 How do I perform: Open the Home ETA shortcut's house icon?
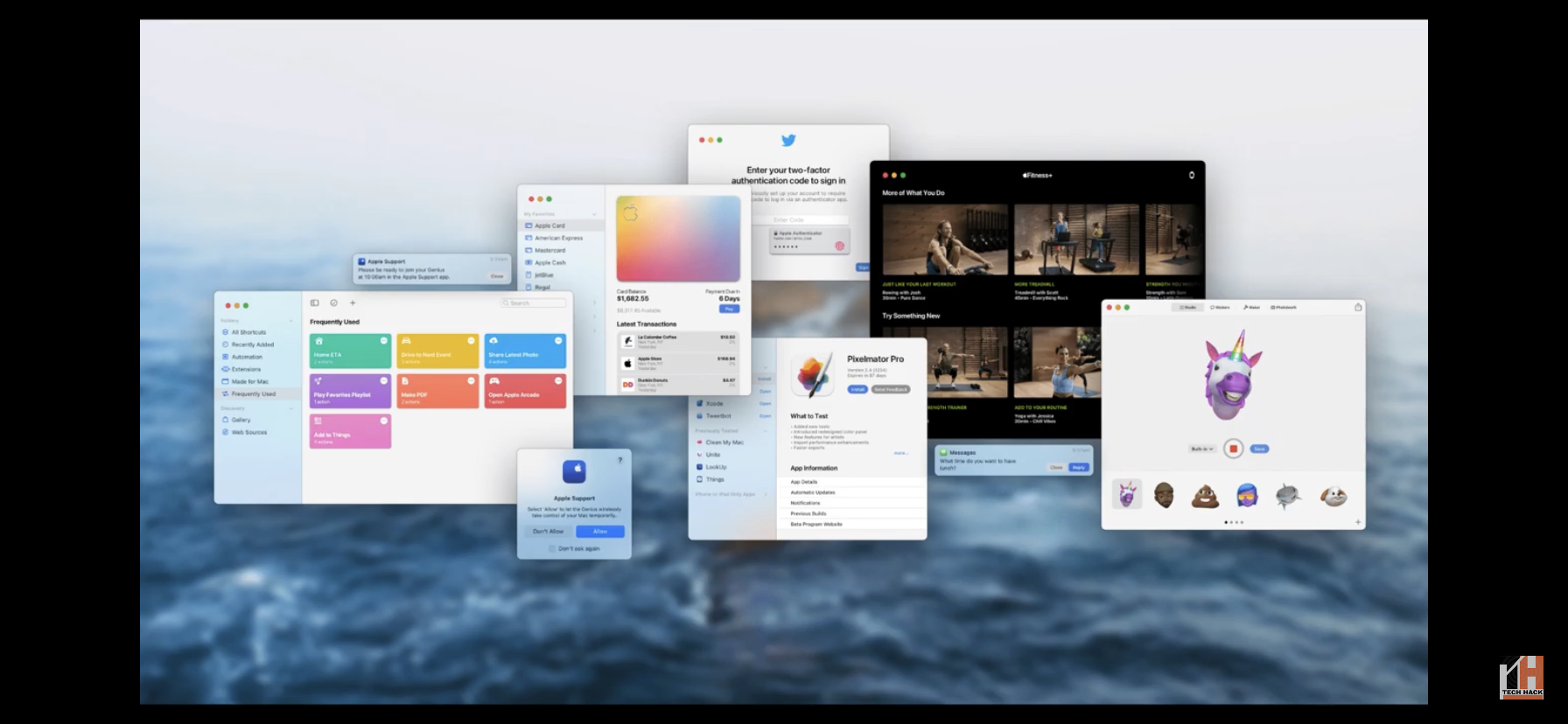(318, 341)
